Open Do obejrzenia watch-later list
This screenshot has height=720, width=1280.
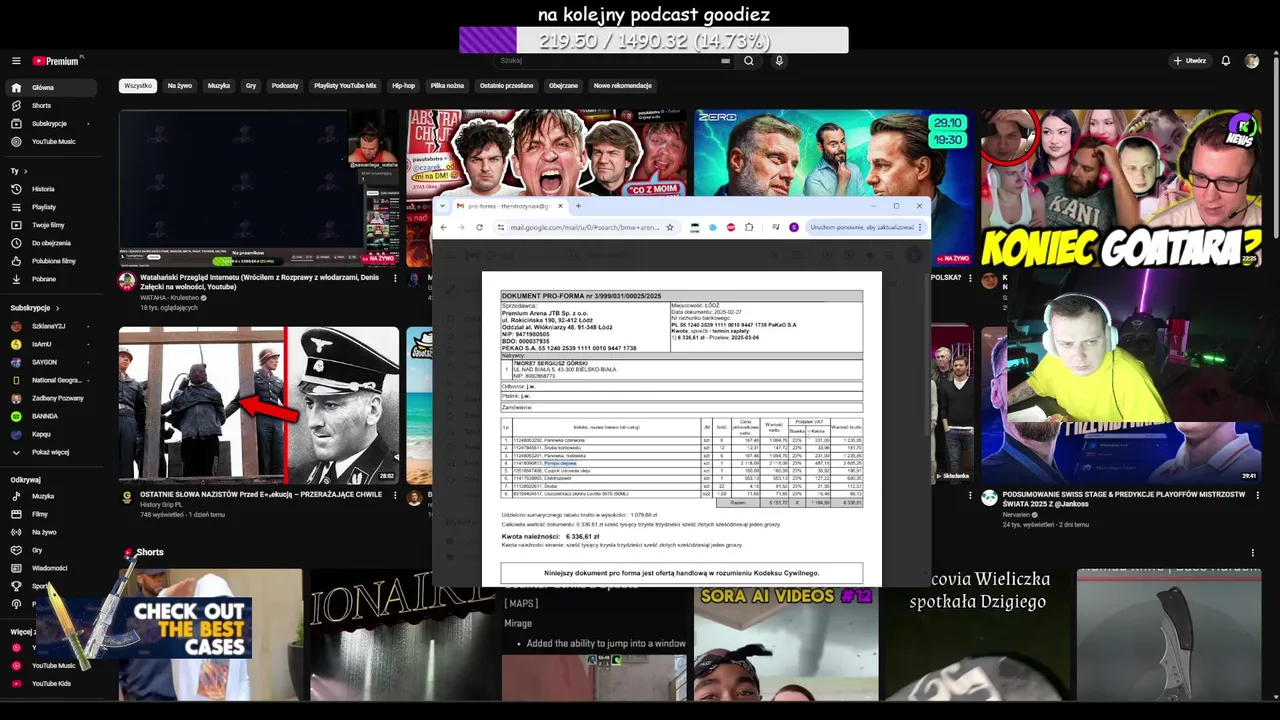[51, 243]
